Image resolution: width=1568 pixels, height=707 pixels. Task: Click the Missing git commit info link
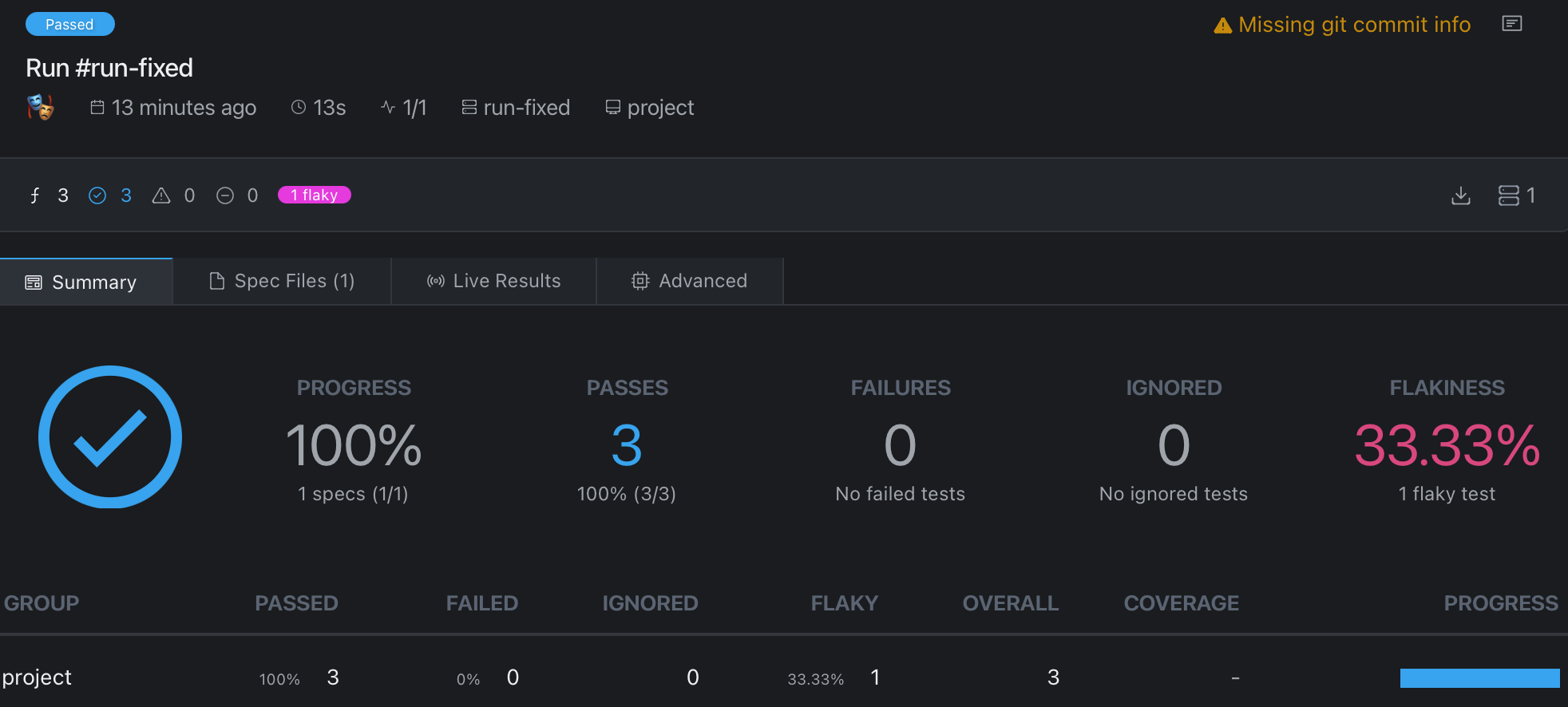click(x=1354, y=25)
